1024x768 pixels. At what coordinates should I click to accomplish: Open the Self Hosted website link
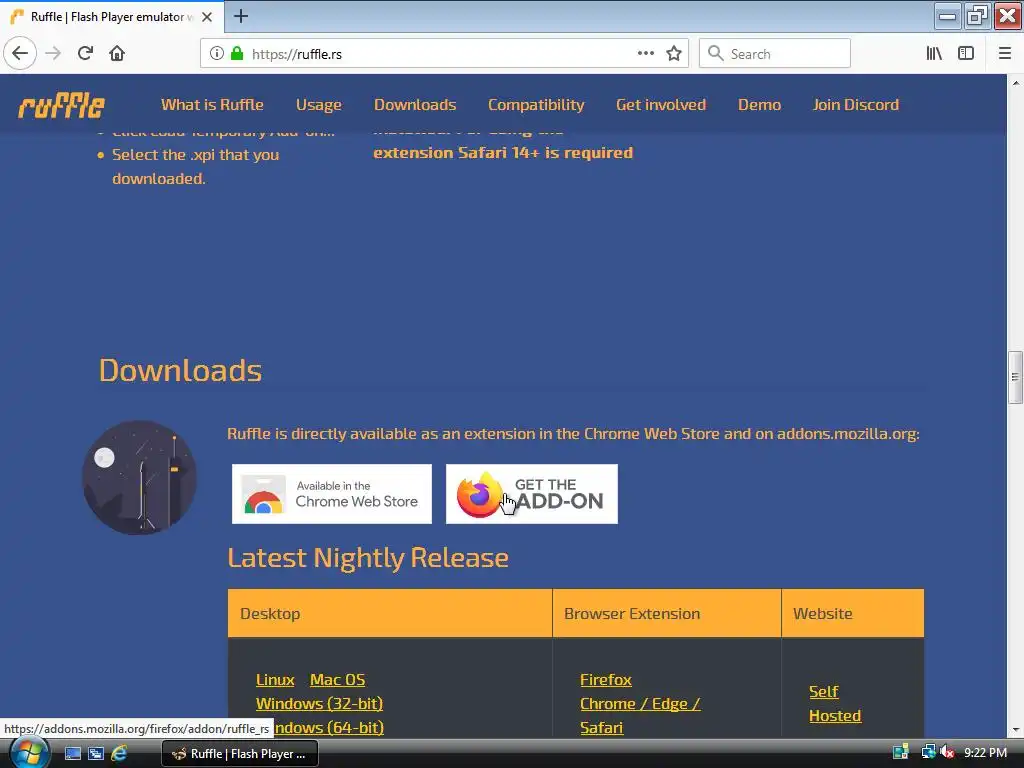click(x=835, y=703)
